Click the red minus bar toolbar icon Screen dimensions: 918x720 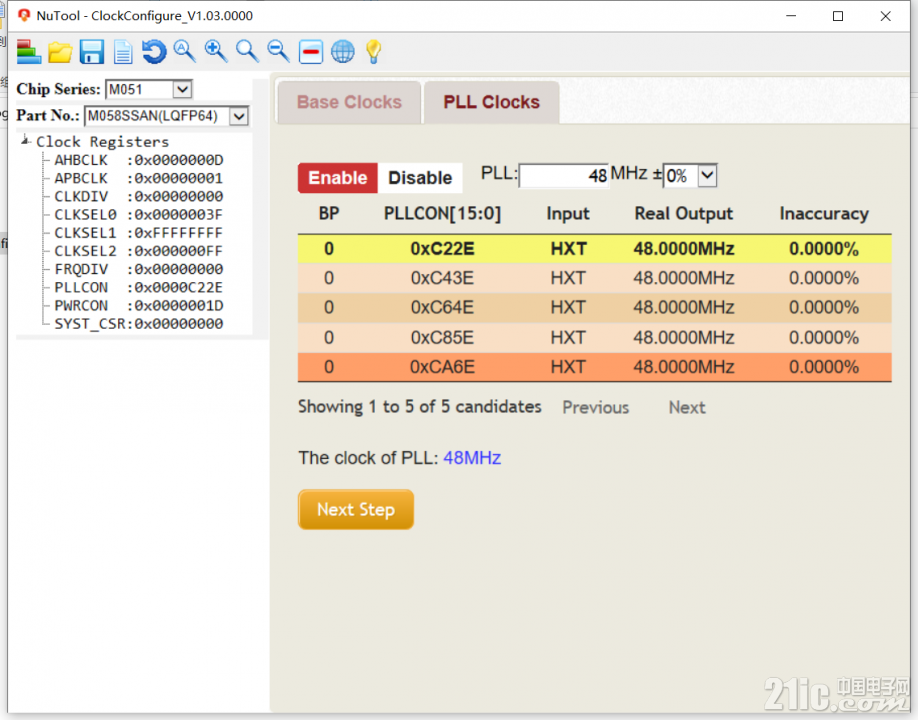point(311,52)
